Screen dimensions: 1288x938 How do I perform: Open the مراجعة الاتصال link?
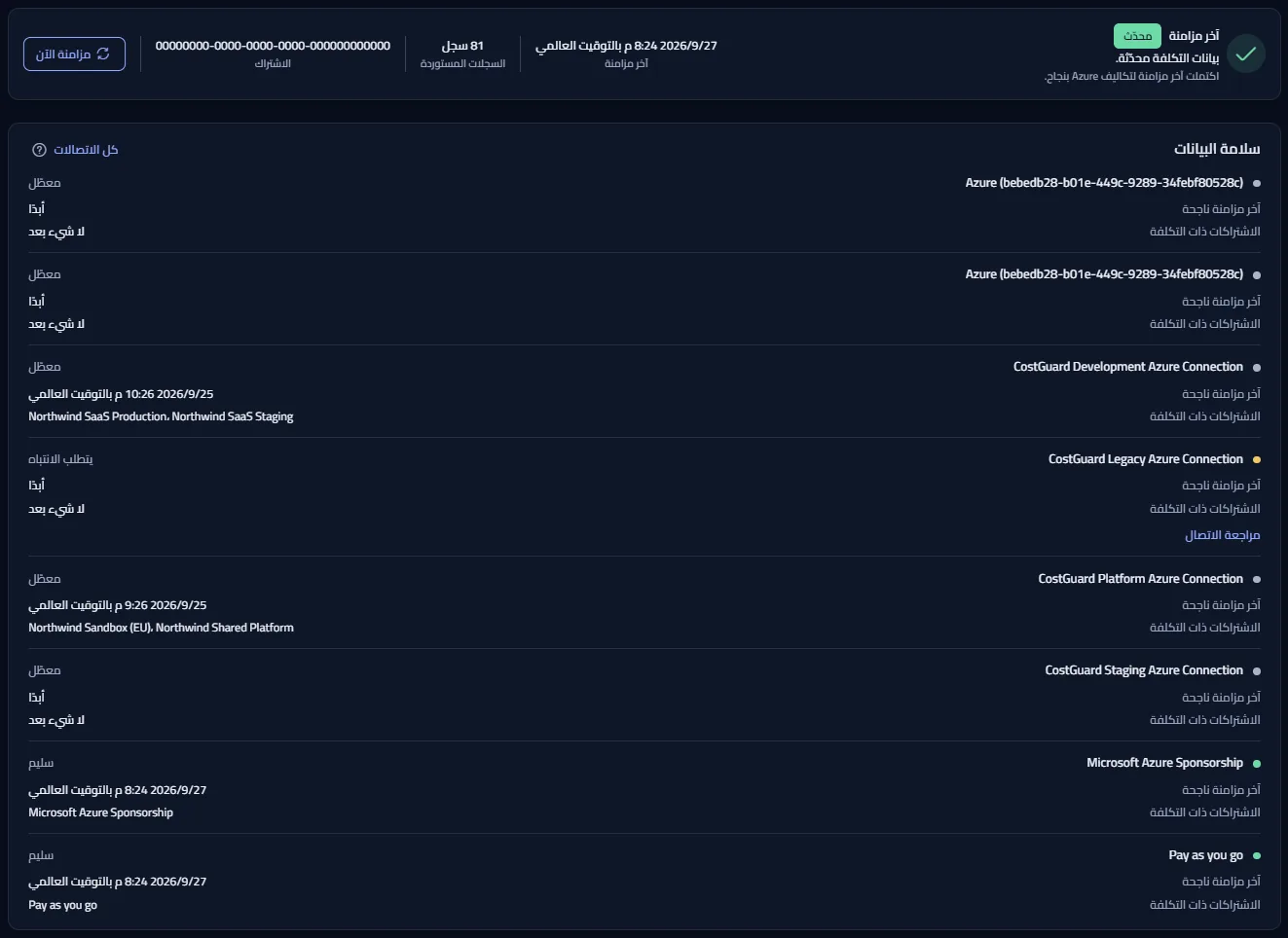coord(1222,535)
